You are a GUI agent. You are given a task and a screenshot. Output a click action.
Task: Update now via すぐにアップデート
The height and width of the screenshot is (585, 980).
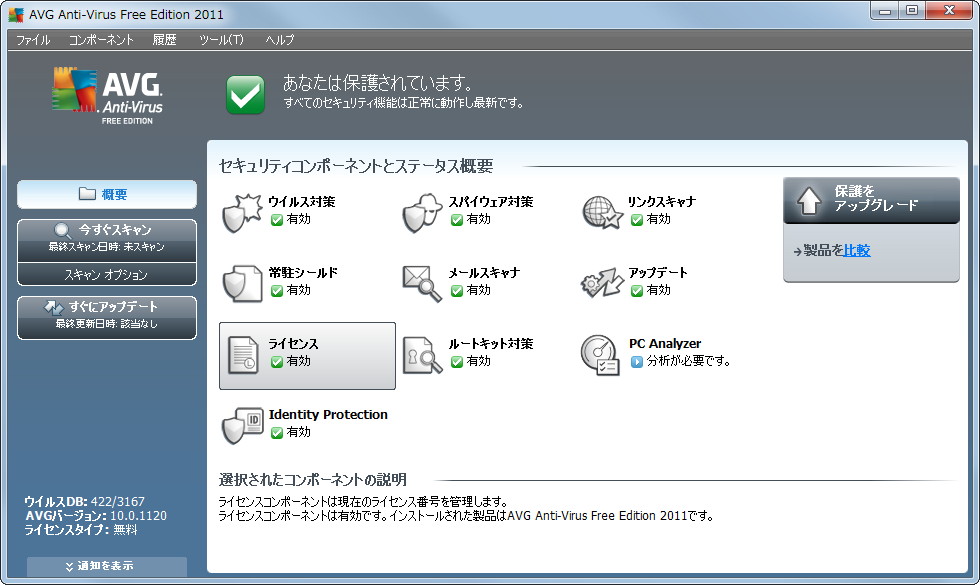pos(106,309)
